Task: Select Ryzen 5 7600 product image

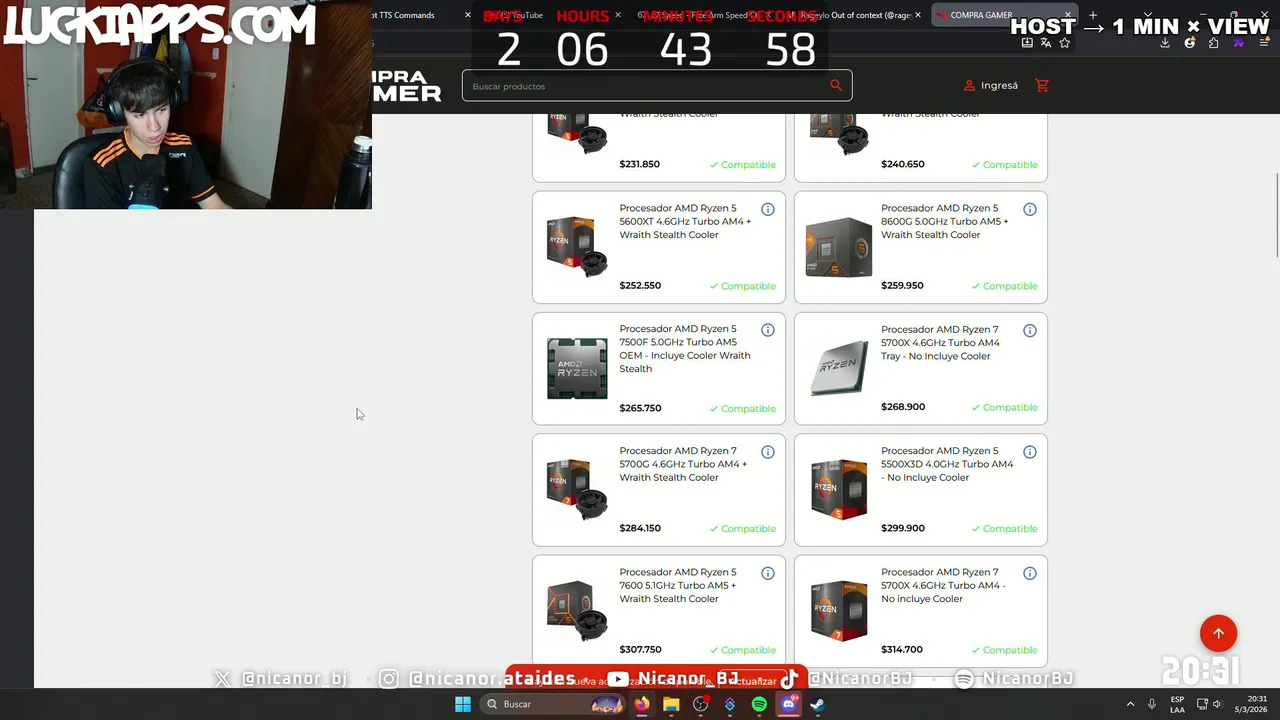Action: [x=577, y=611]
